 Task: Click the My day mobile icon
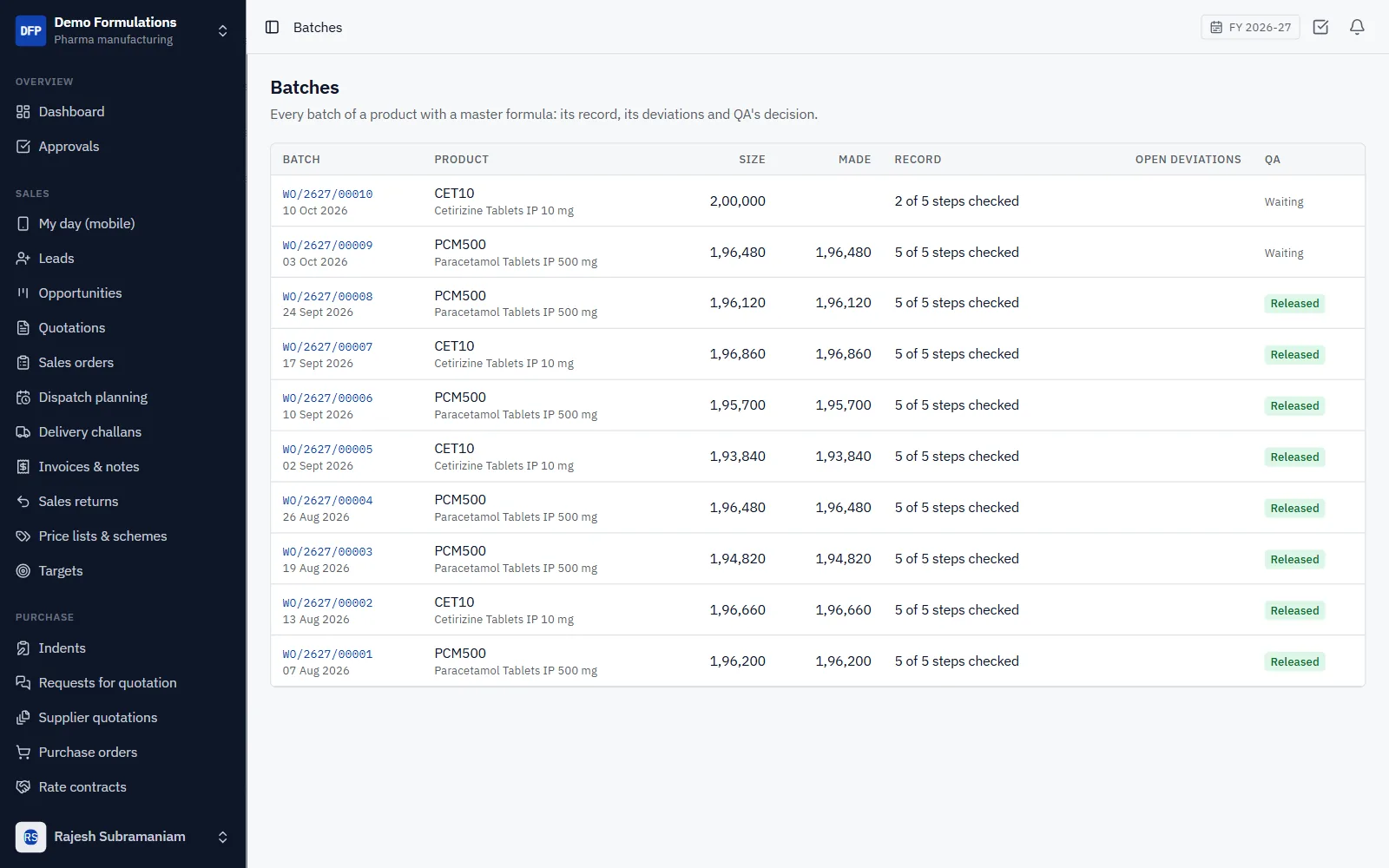click(23, 224)
